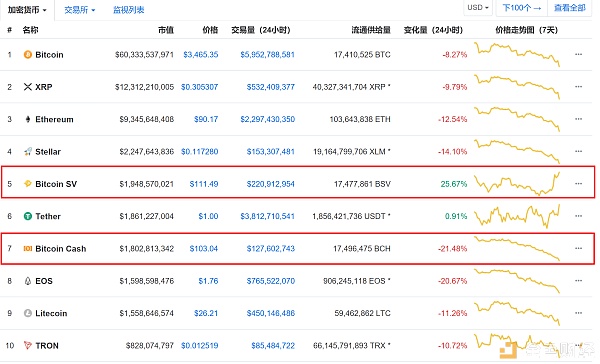Click the TRON red logo icon
The image size is (600, 364).
click(28, 346)
